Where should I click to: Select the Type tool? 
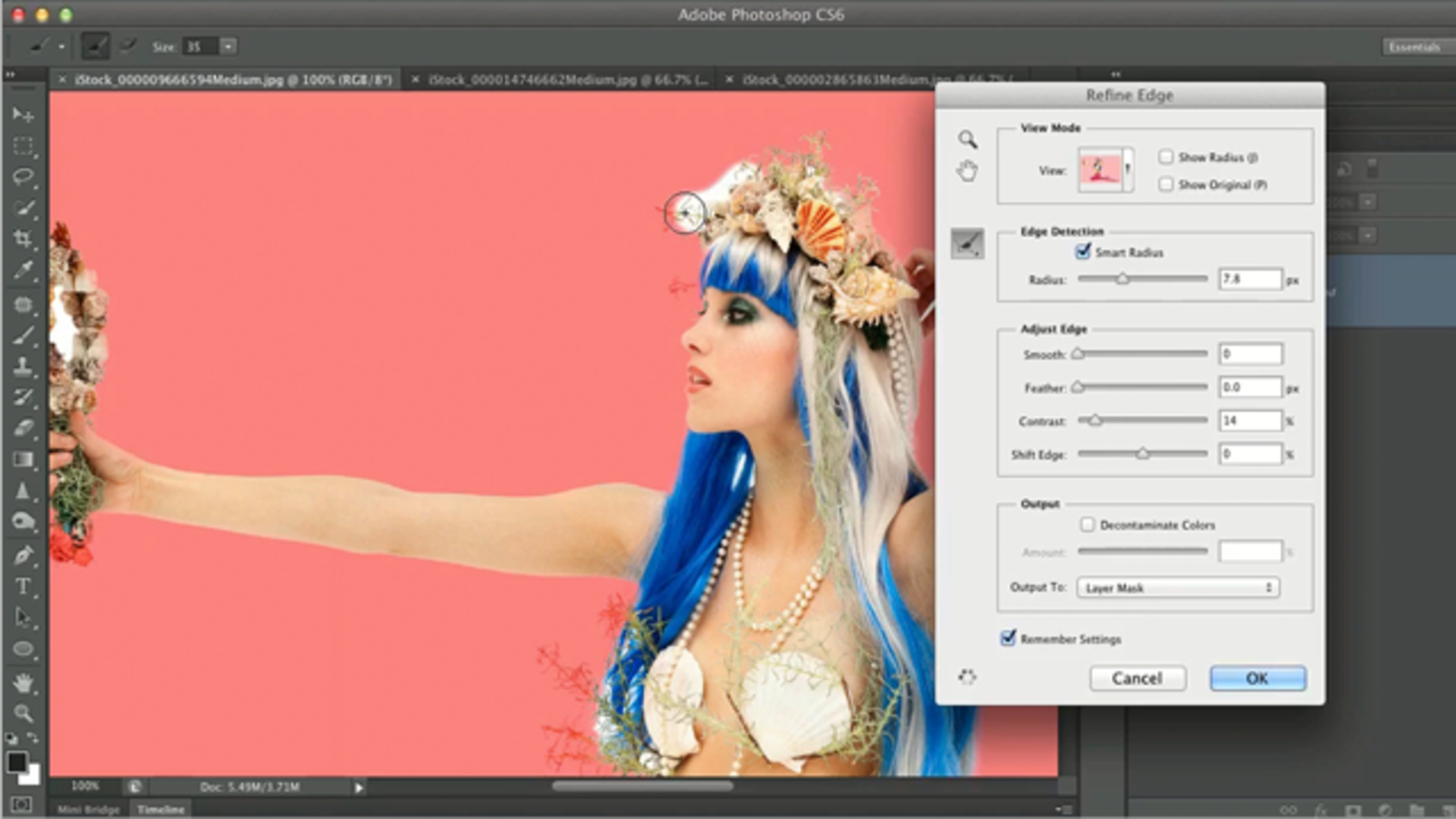[23, 586]
